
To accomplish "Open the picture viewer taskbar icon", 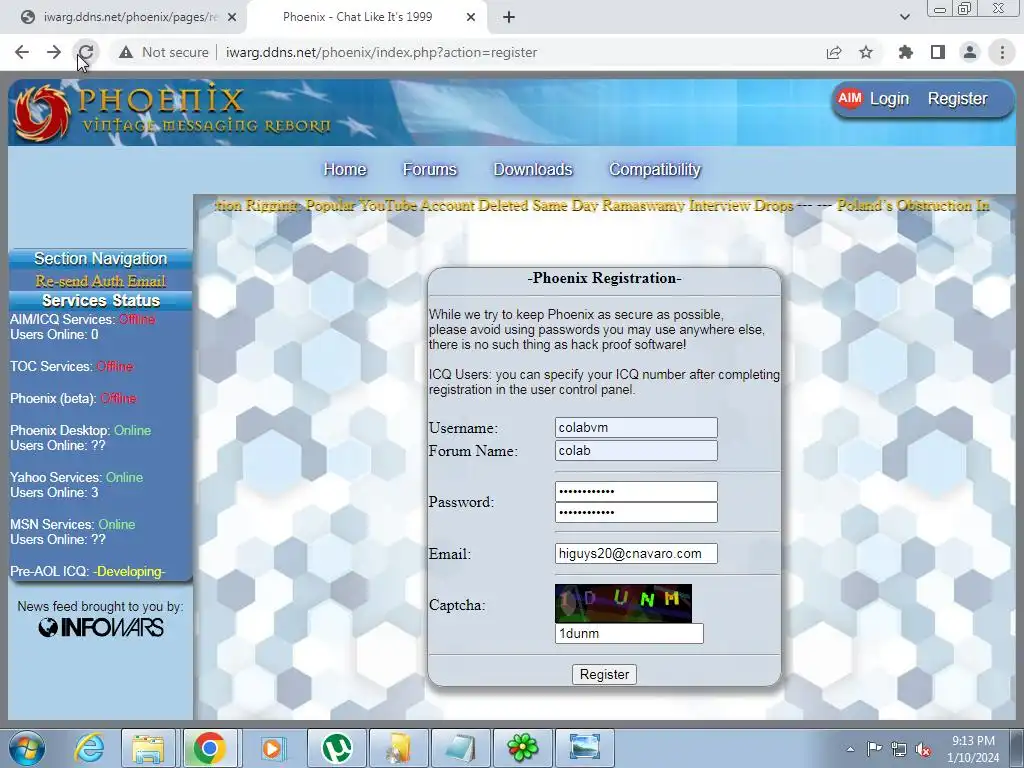I will coord(584,748).
